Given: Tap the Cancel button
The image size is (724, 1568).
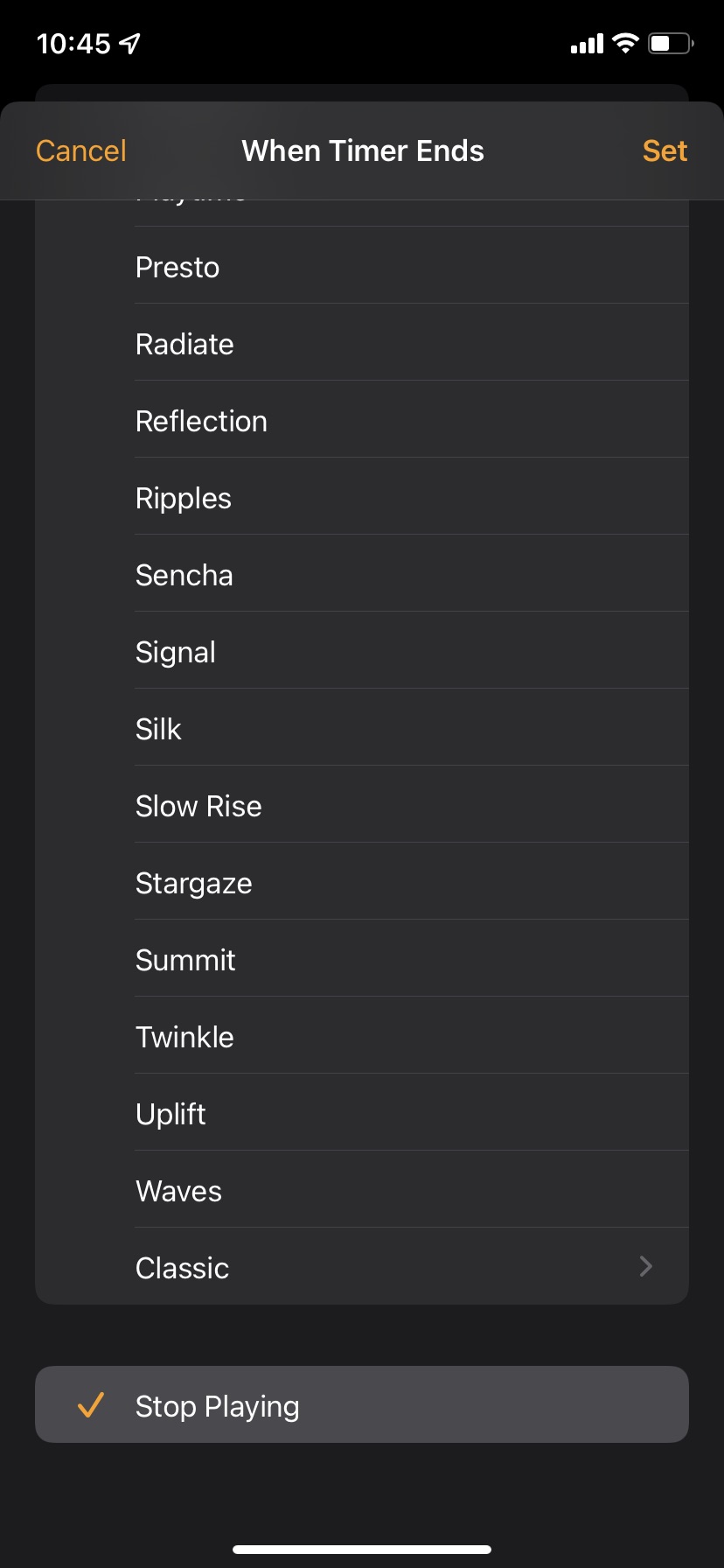Looking at the screenshot, I should pyautogui.click(x=81, y=150).
